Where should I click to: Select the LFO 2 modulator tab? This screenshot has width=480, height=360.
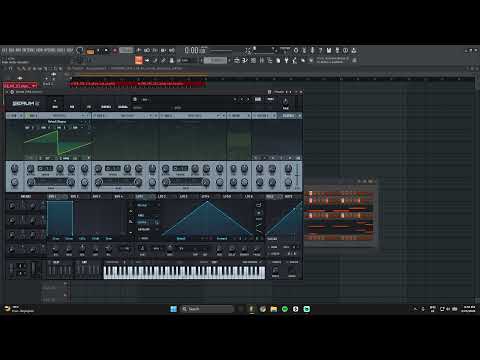[x=162, y=196]
